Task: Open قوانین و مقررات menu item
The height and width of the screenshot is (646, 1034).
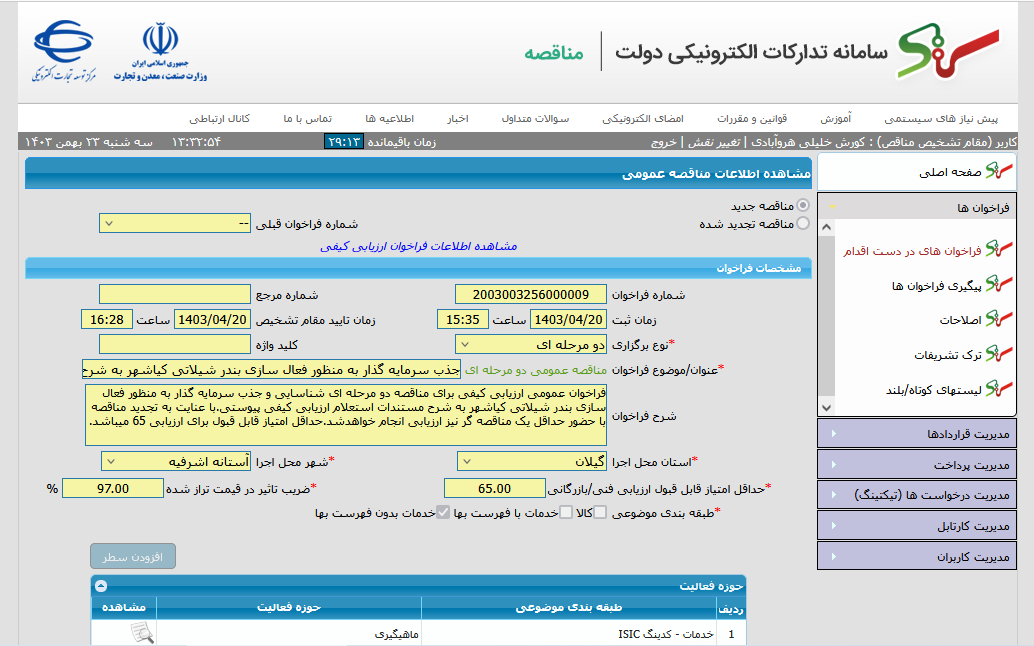Action: 752,119
